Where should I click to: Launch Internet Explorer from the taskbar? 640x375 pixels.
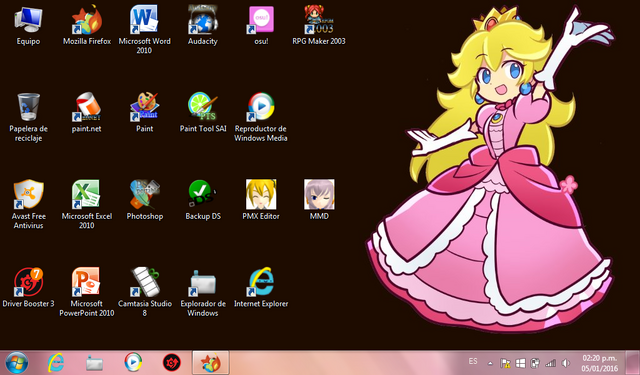[56, 362]
